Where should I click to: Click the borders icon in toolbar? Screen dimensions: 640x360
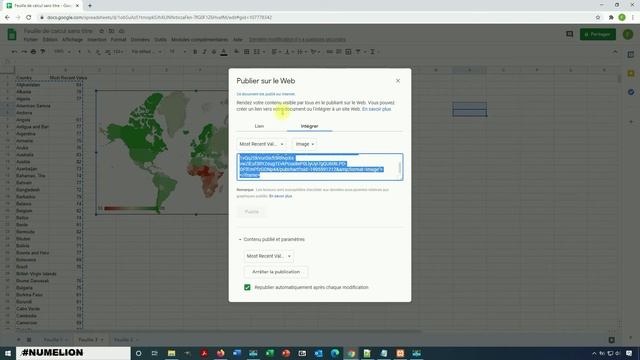(x=247, y=52)
